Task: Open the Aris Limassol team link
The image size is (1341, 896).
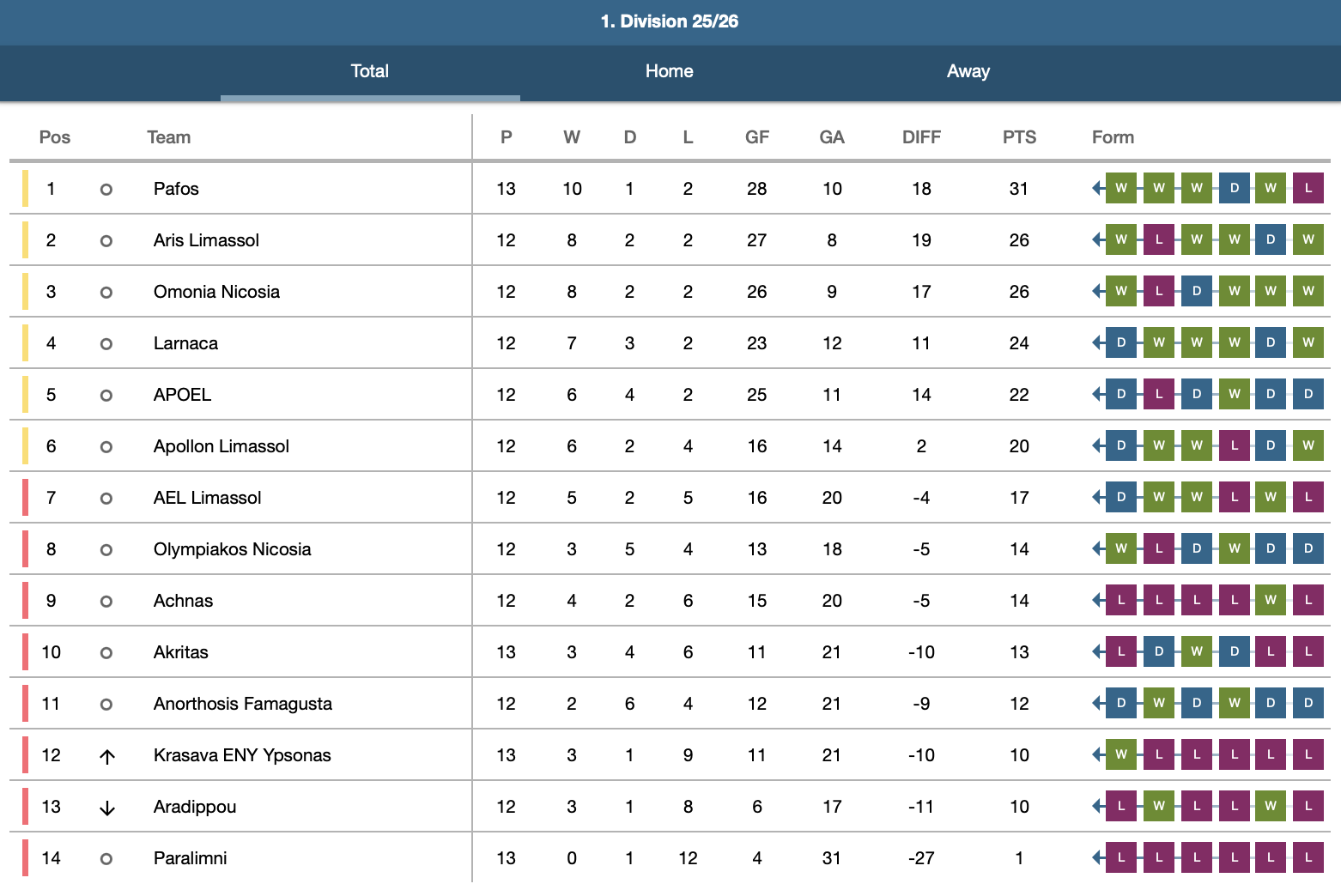Action: [x=206, y=240]
